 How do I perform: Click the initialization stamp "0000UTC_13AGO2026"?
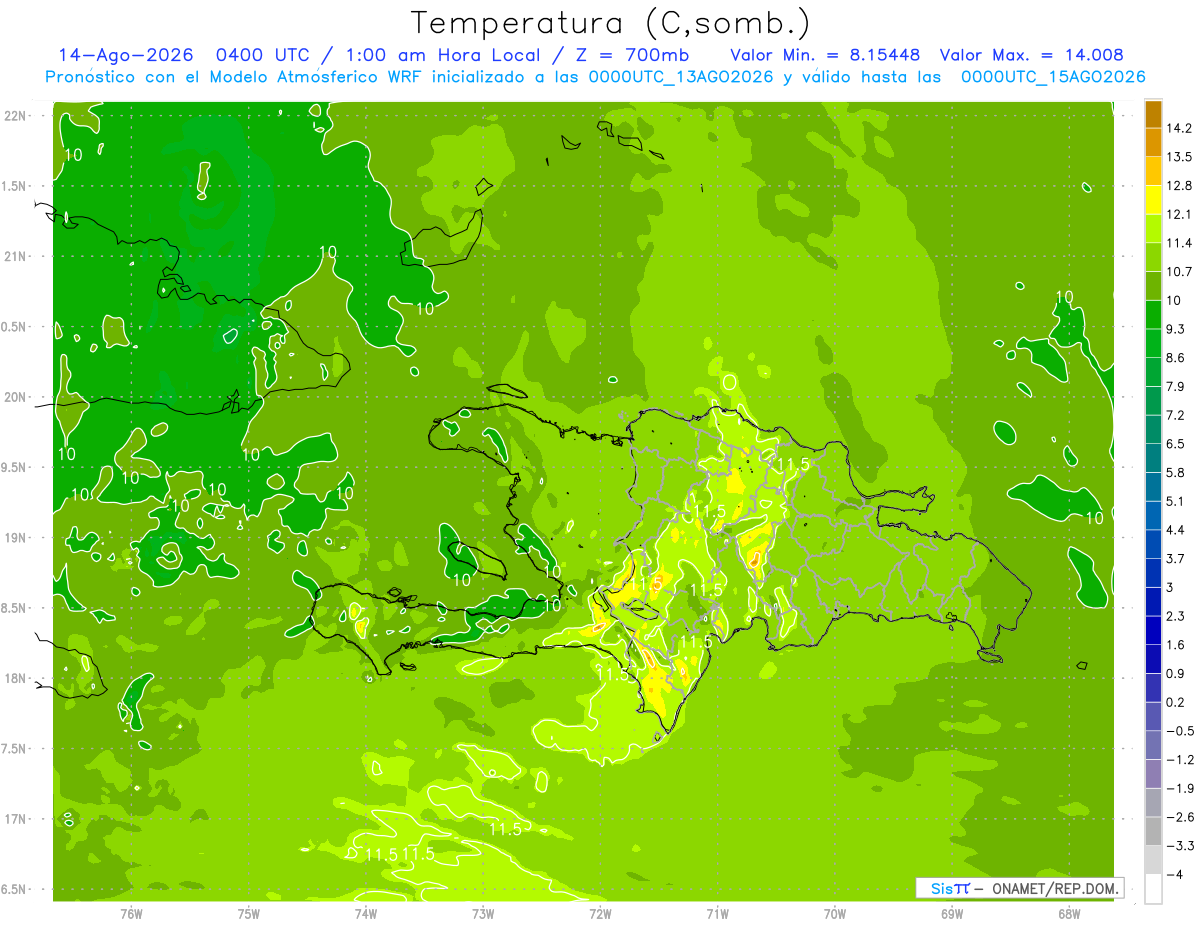(681, 77)
